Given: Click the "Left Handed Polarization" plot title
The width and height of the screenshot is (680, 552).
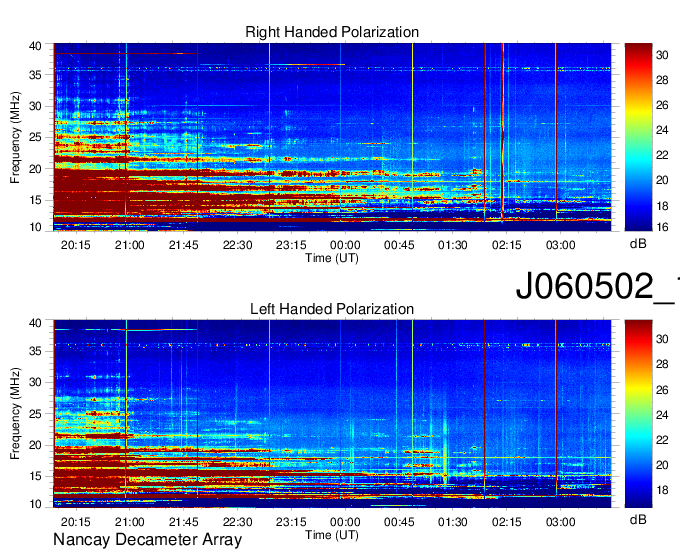Looking at the screenshot, I should pyautogui.click(x=332, y=309).
